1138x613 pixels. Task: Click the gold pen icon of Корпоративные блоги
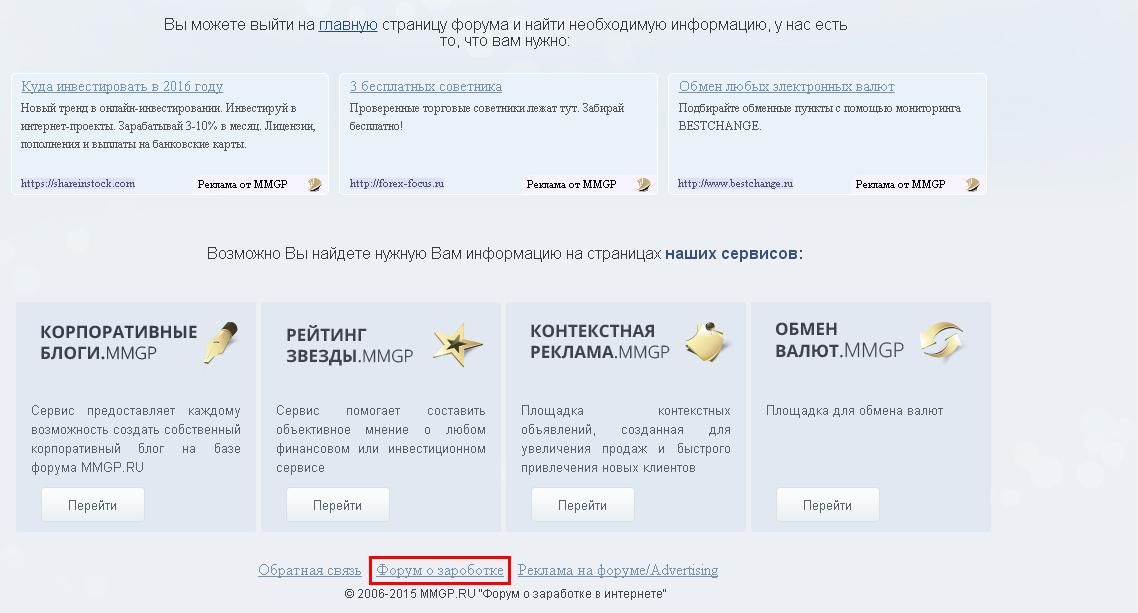221,342
